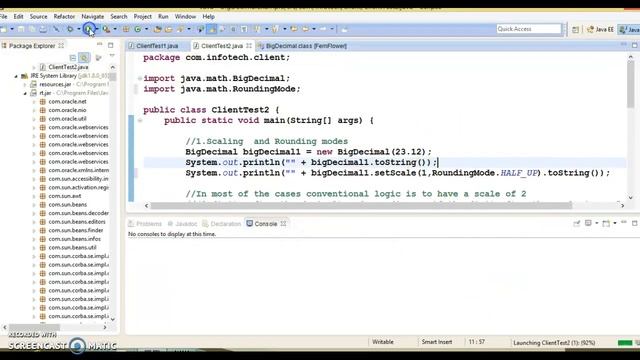This screenshot has width=640, height=360.
Task: Open the Run menu
Action: pyautogui.click(x=163, y=17)
